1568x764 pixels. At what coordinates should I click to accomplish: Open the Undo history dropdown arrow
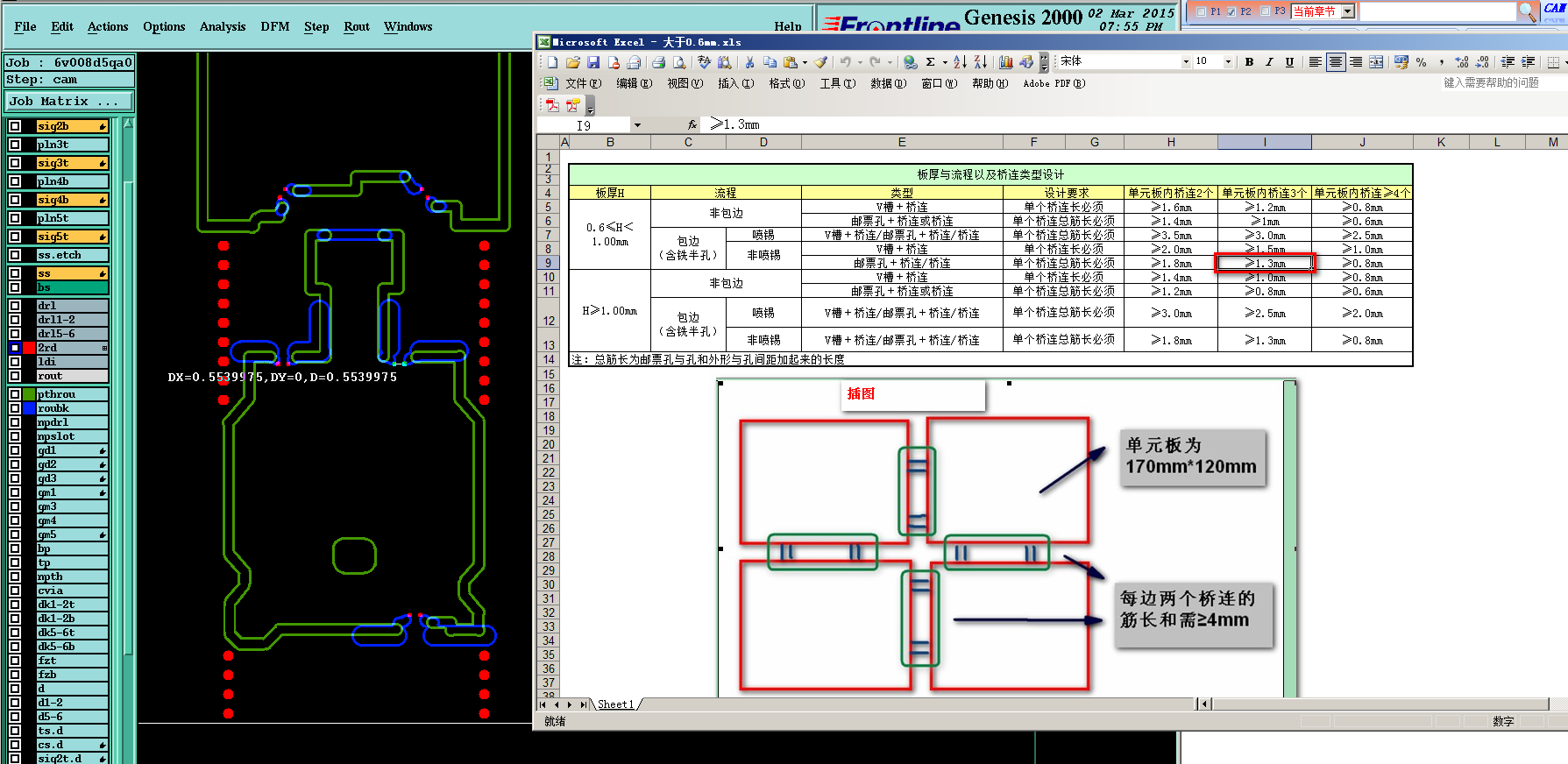click(860, 62)
